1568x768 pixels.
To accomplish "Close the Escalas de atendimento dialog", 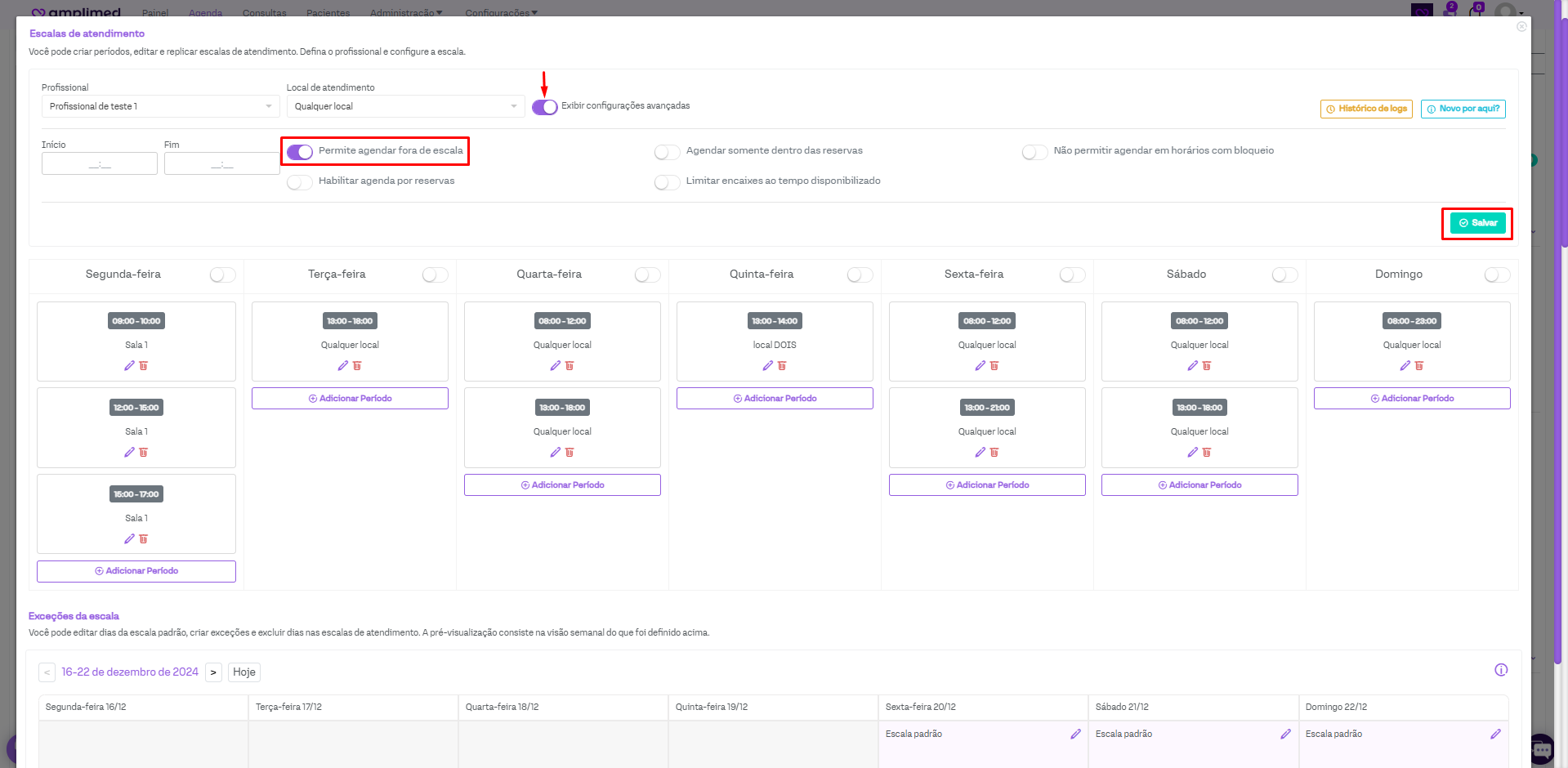I will pos(1521,27).
